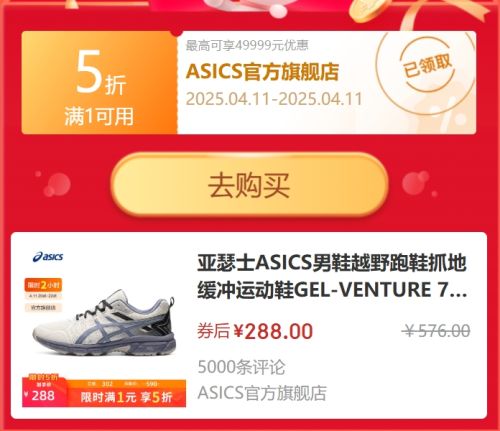Click the 限时满1元 享5折 promo banner
500x431 pixels.
(126, 397)
